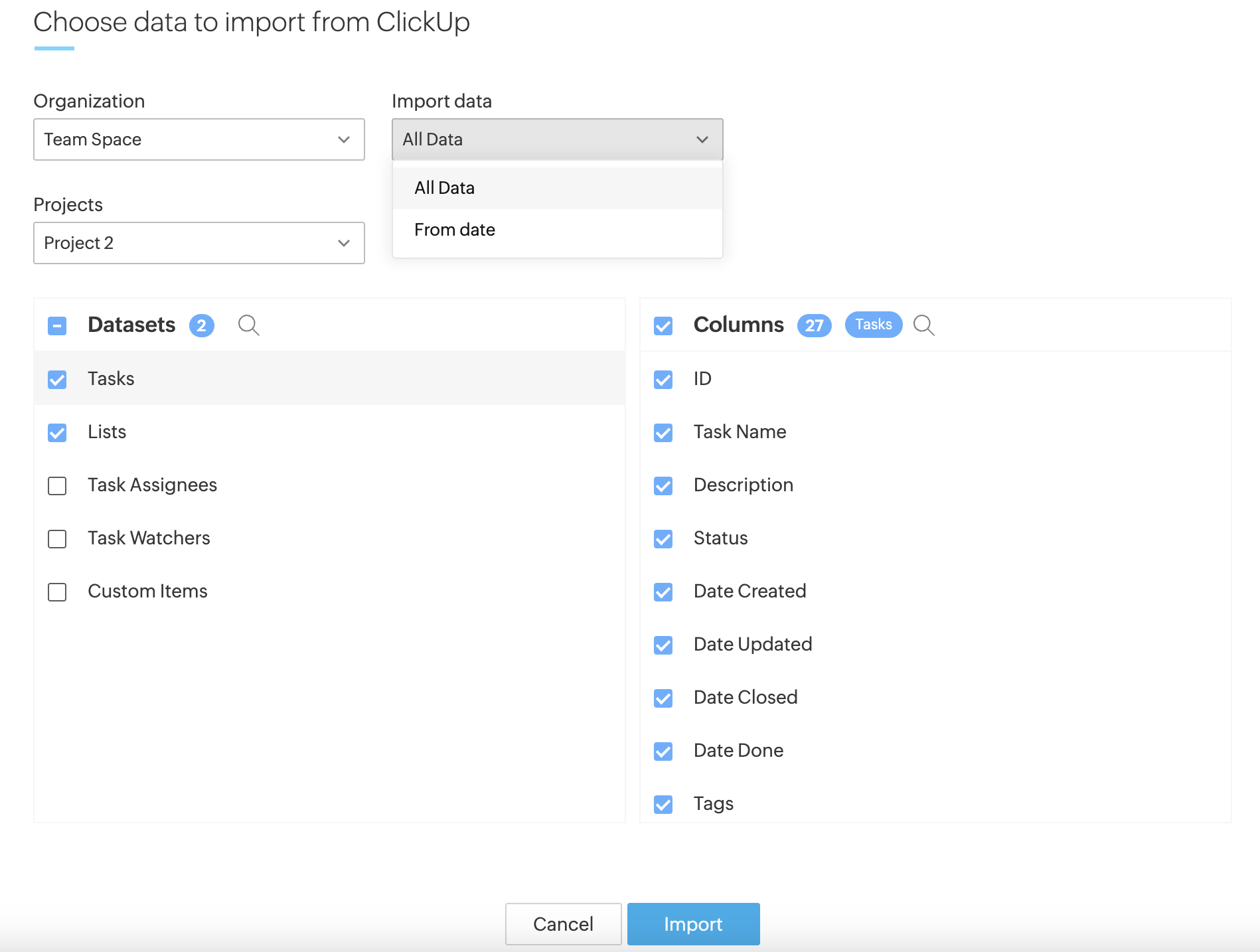Click the Cancel button
This screenshot has height=952, width=1260.
(x=563, y=923)
